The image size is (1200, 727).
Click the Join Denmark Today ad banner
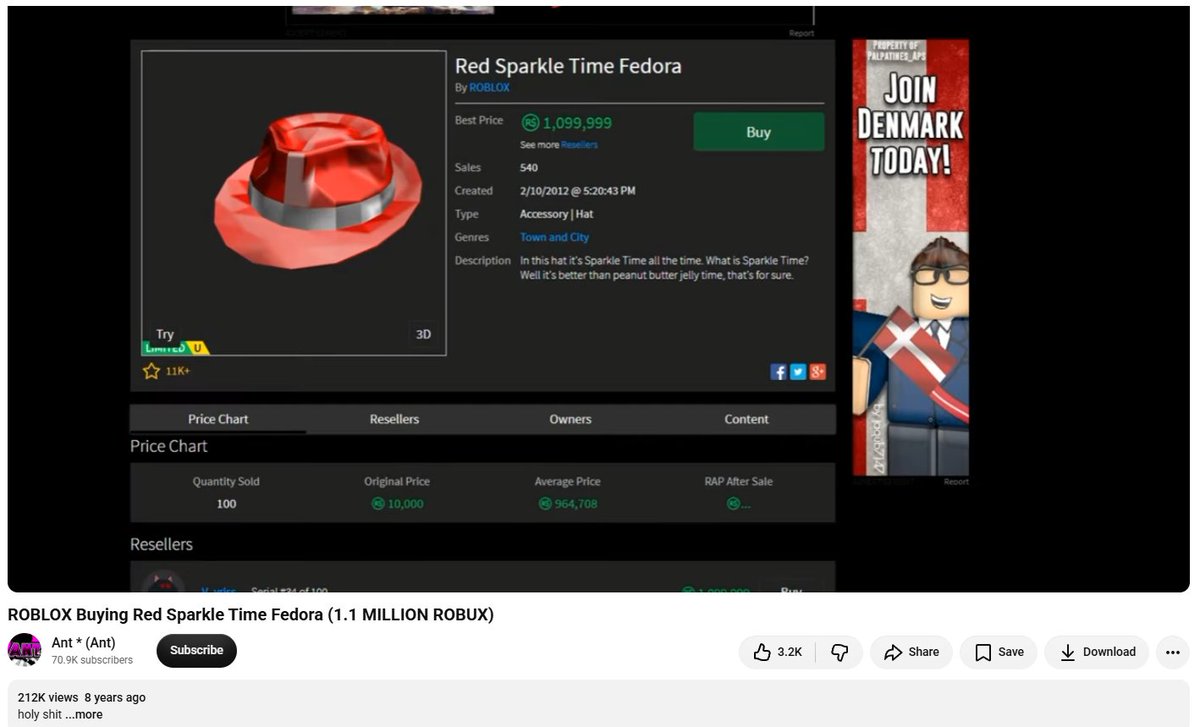click(x=910, y=257)
